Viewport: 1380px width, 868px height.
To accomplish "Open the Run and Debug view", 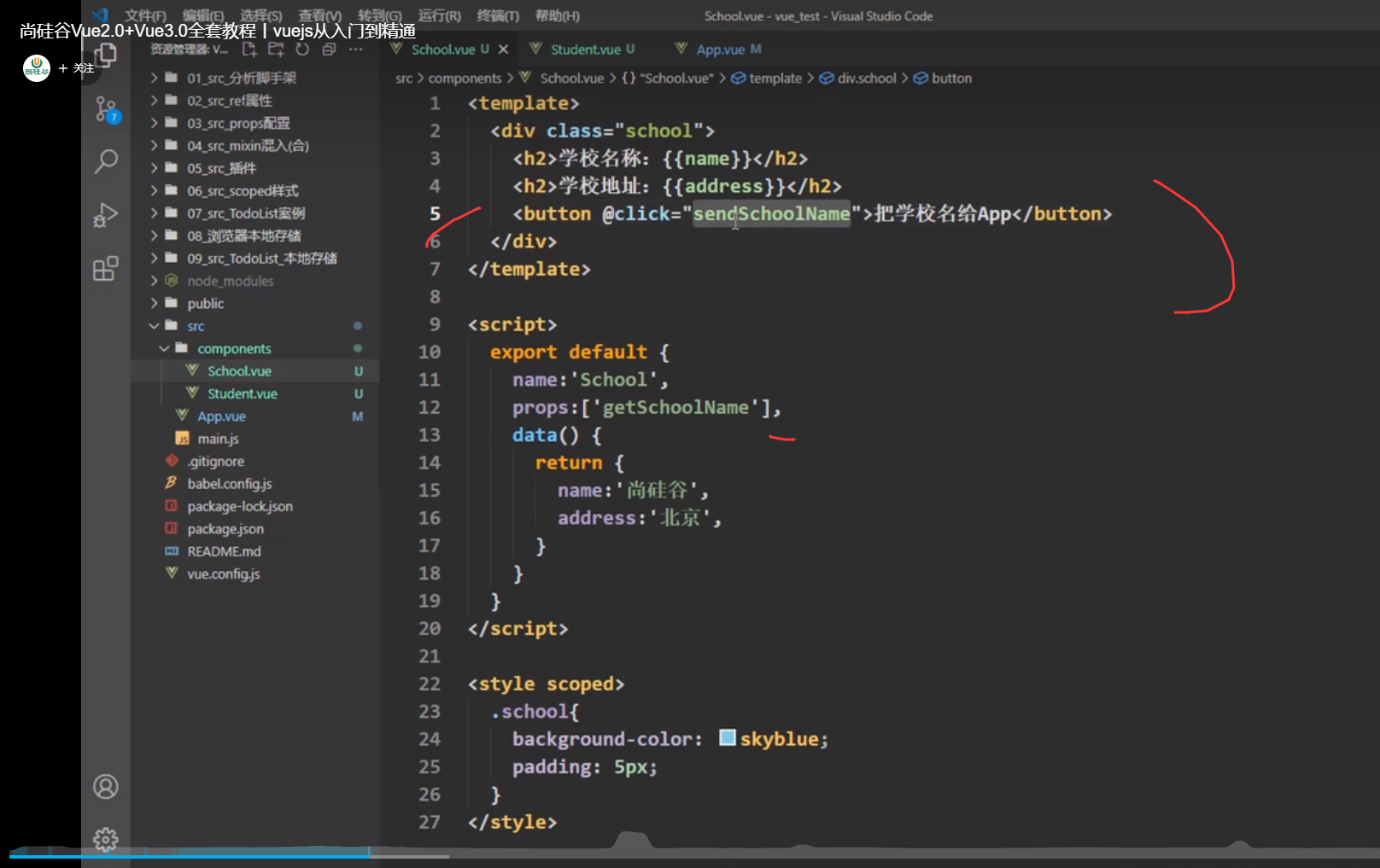I will pos(106,215).
